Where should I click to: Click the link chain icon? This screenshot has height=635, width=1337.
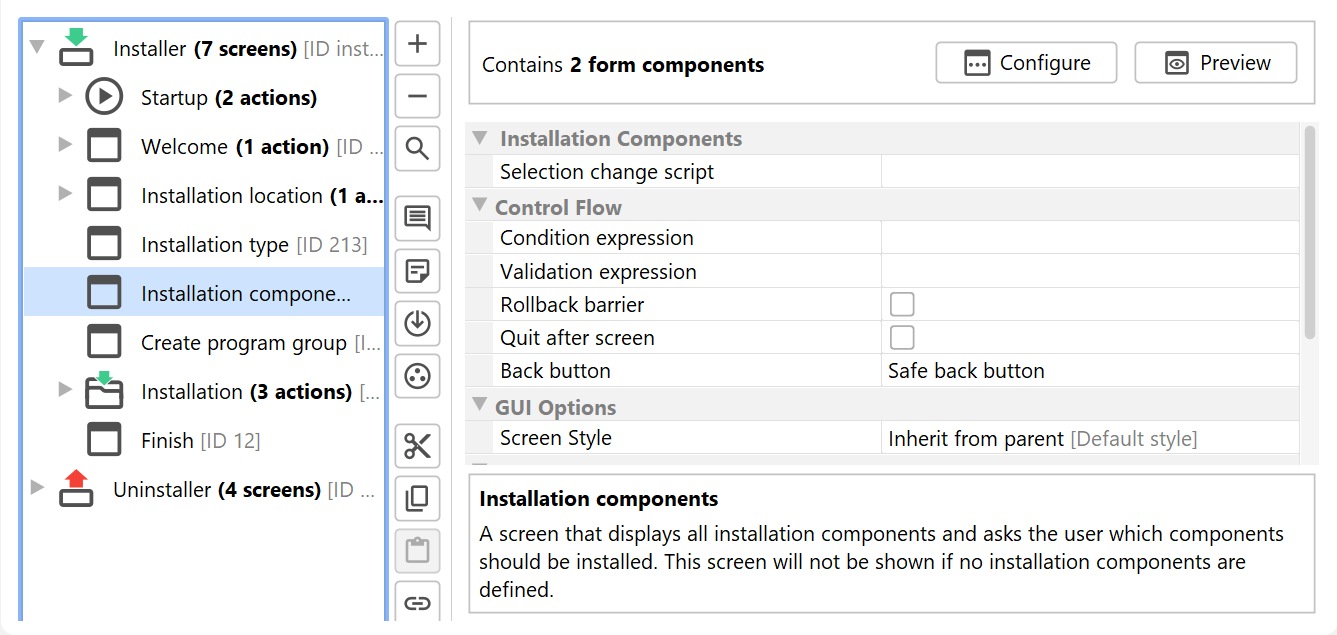tap(418, 603)
